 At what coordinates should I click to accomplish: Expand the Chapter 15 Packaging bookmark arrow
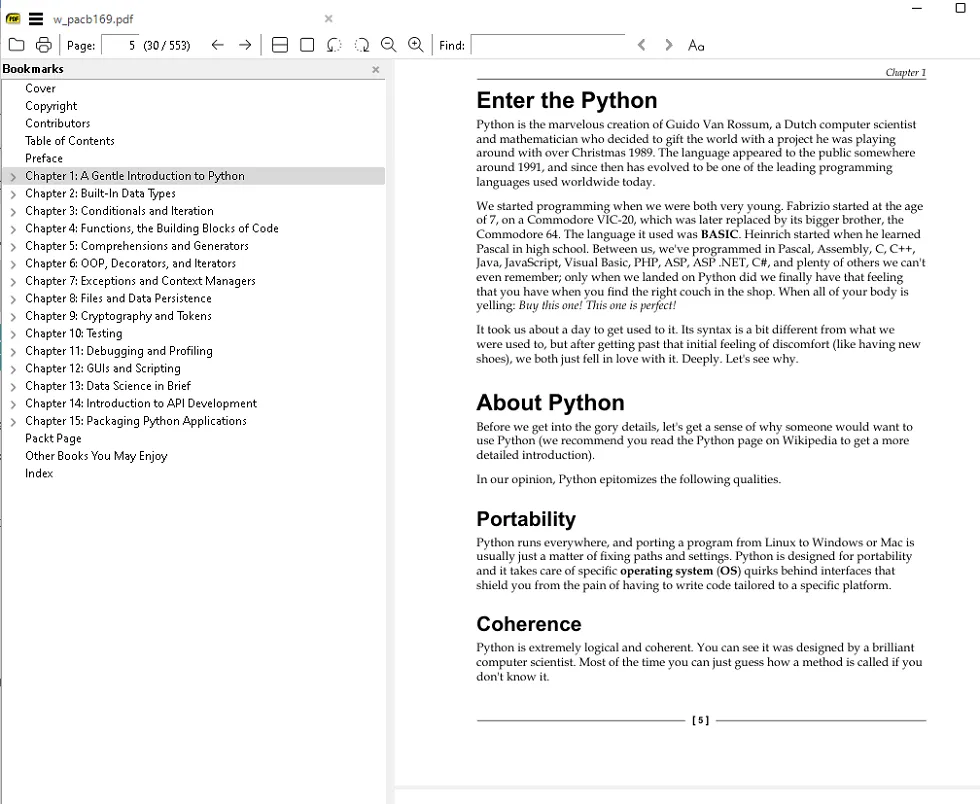(13, 422)
